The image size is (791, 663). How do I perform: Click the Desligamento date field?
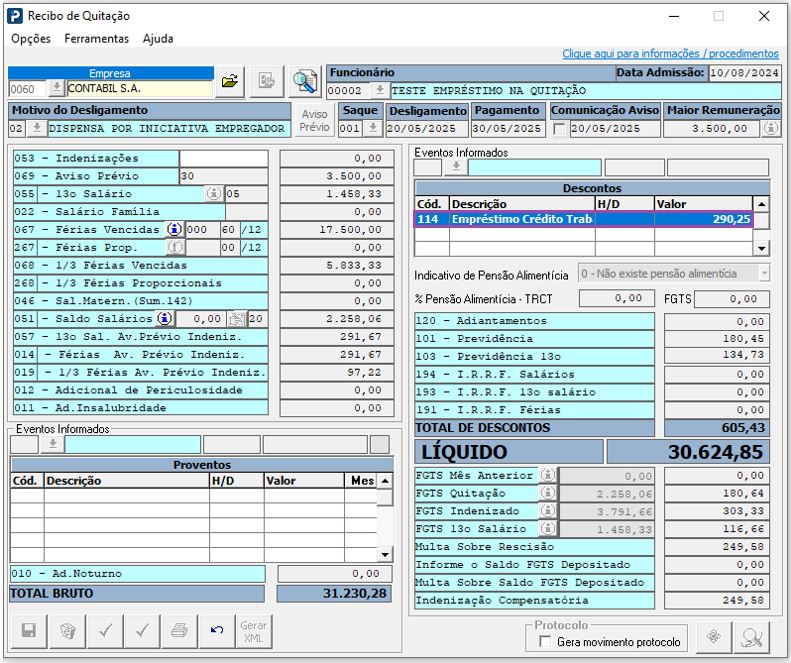point(427,129)
